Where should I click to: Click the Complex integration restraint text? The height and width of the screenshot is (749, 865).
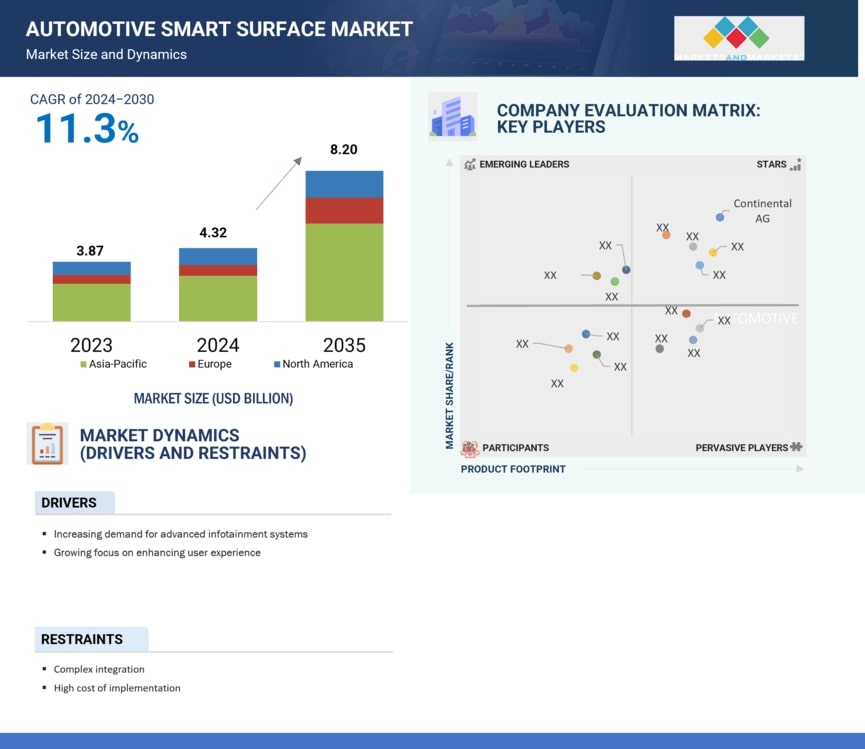pos(99,669)
